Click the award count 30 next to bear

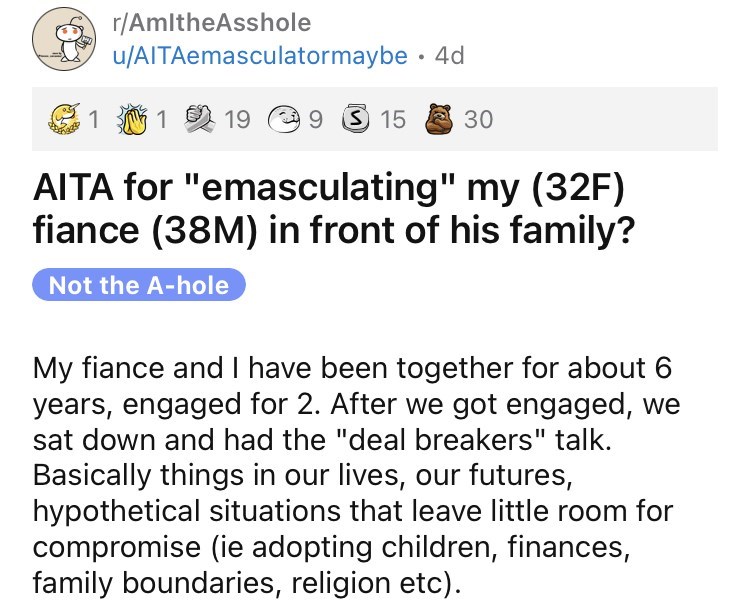coord(478,120)
